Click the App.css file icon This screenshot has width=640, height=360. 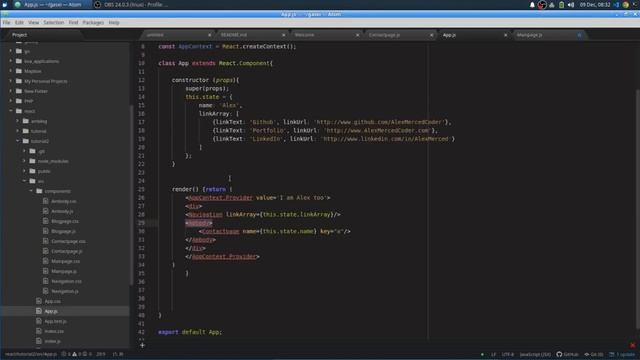coord(39,301)
